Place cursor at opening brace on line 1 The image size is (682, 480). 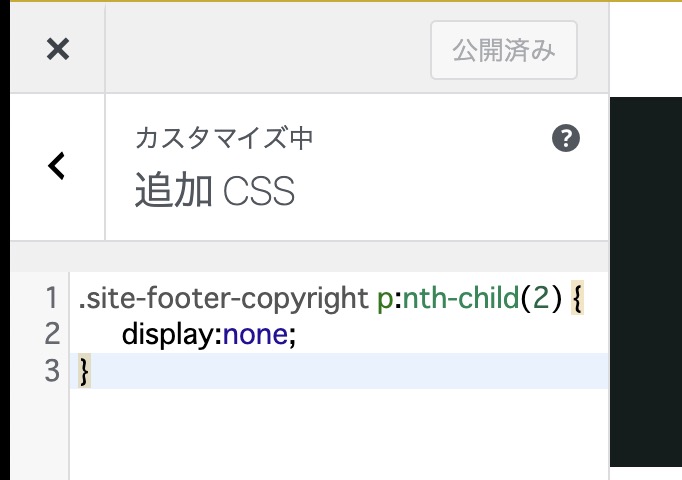577,298
